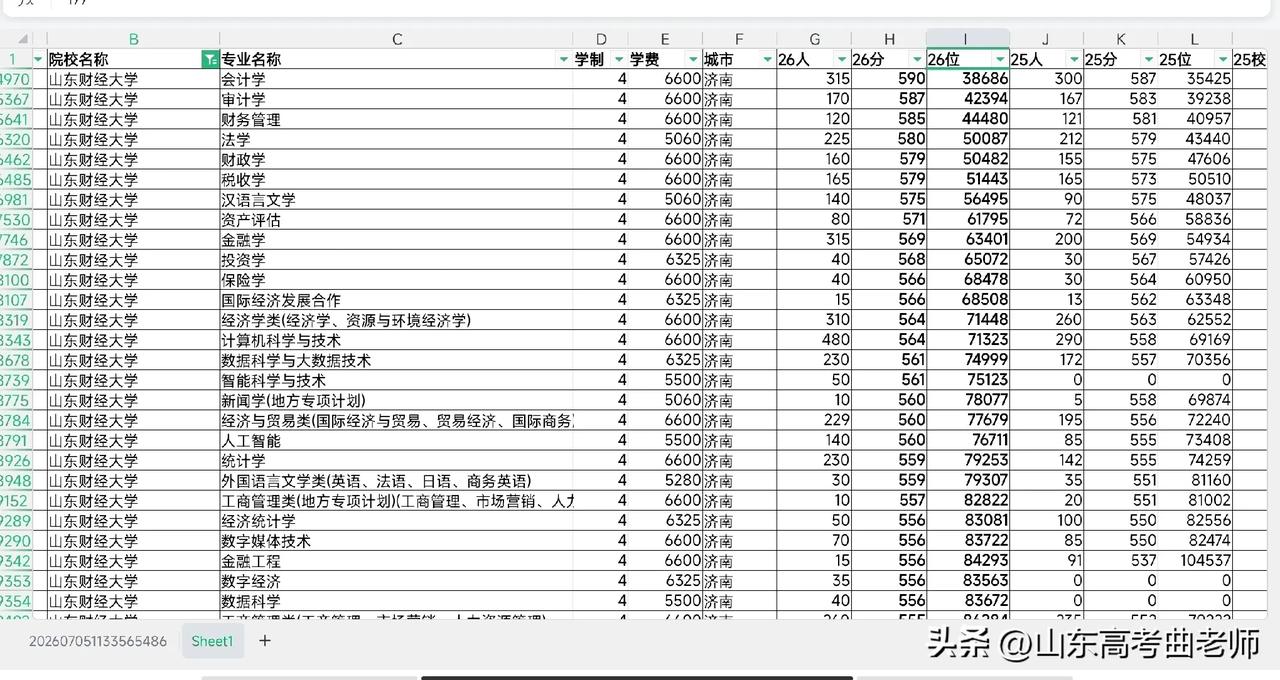The width and height of the screenshot is (1280, 680).
Task: Select the 金融工程 major cell
Action: (396, 561)
